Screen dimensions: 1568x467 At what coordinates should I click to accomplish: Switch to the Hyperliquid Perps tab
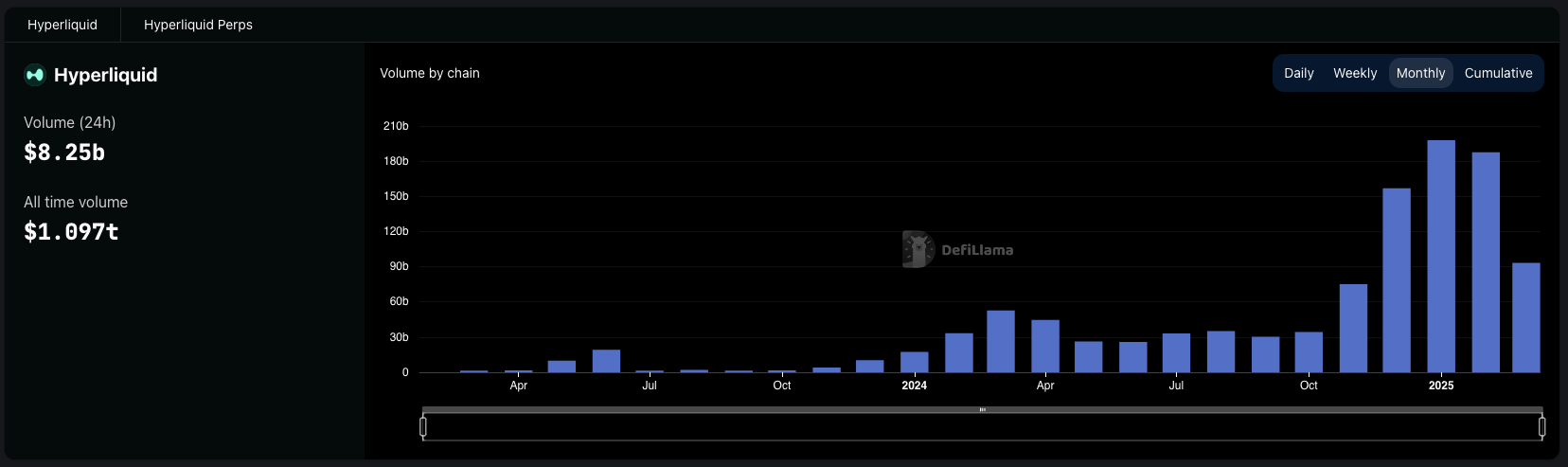(x=198, y=25)
